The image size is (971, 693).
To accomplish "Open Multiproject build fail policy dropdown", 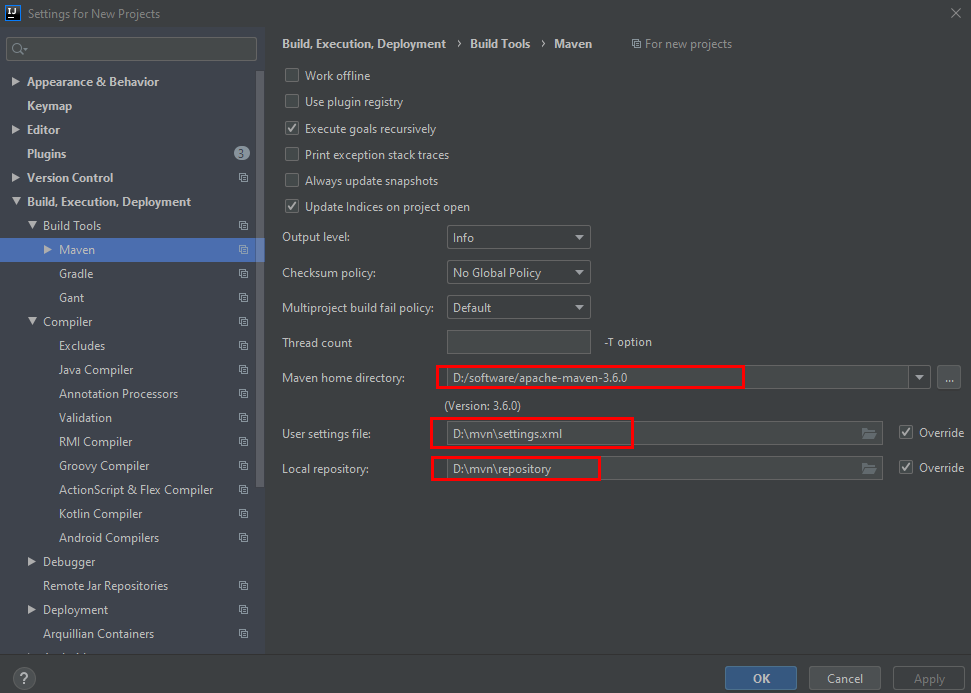I will (x=518, y=307).
